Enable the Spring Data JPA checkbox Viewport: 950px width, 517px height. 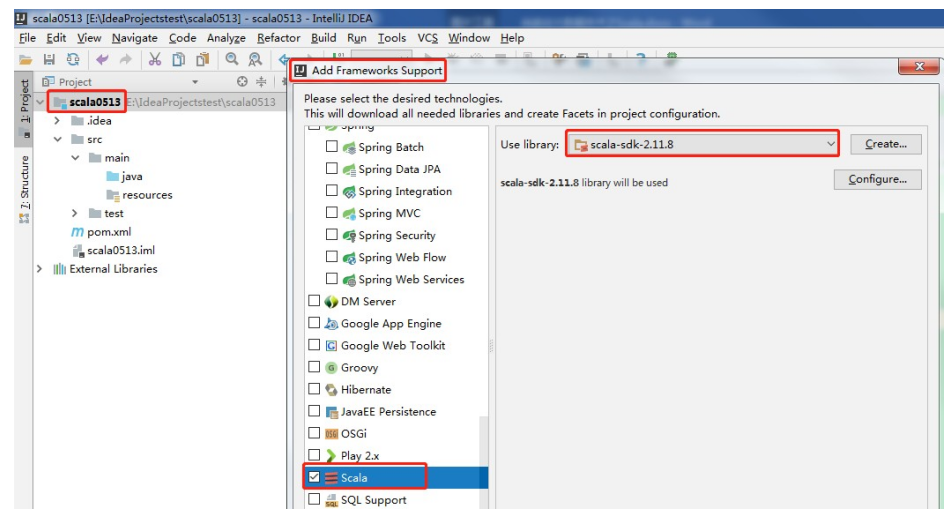point(331,168)
